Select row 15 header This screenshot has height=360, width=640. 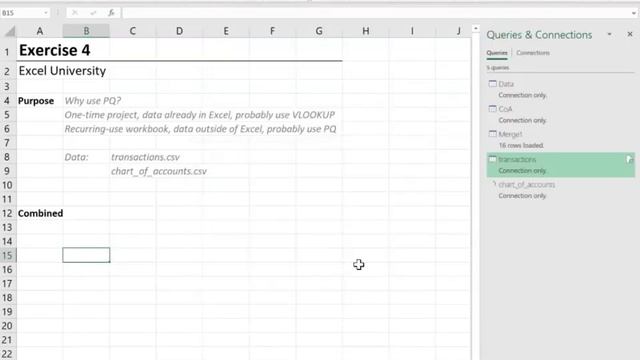(7, 256)
